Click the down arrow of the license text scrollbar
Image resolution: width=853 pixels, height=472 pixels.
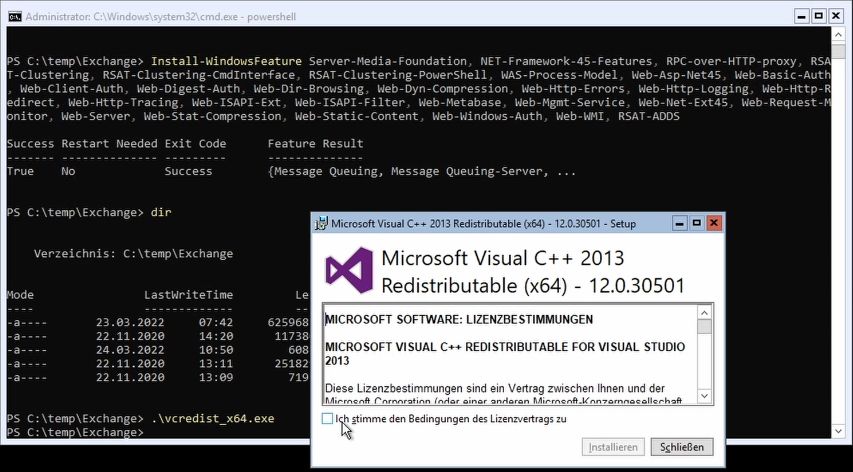[704, 396]
